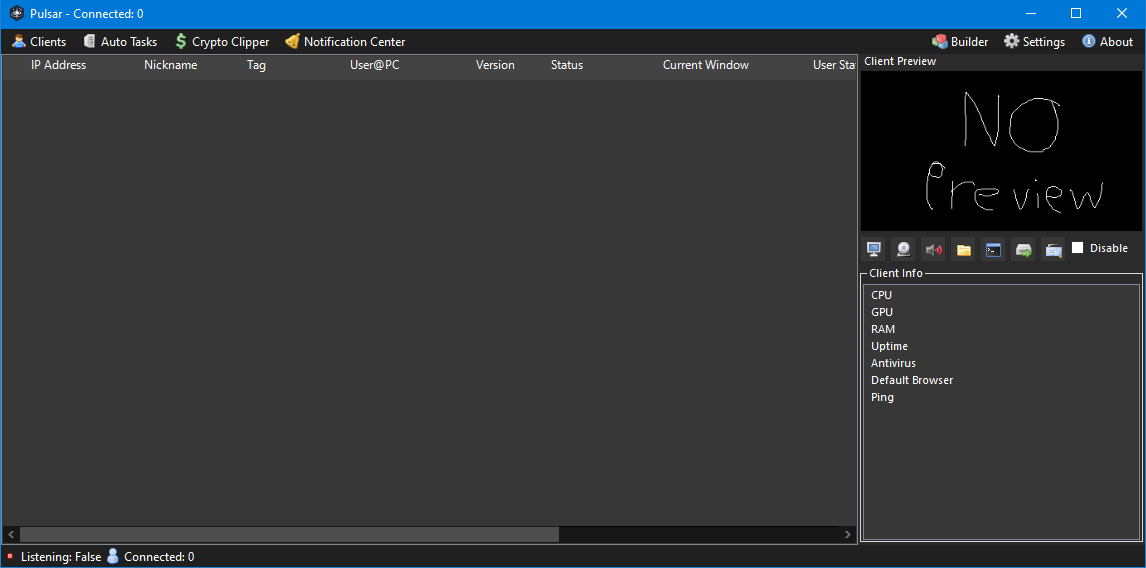
Task: Open the About menu item
Action: pos(1107,42)
